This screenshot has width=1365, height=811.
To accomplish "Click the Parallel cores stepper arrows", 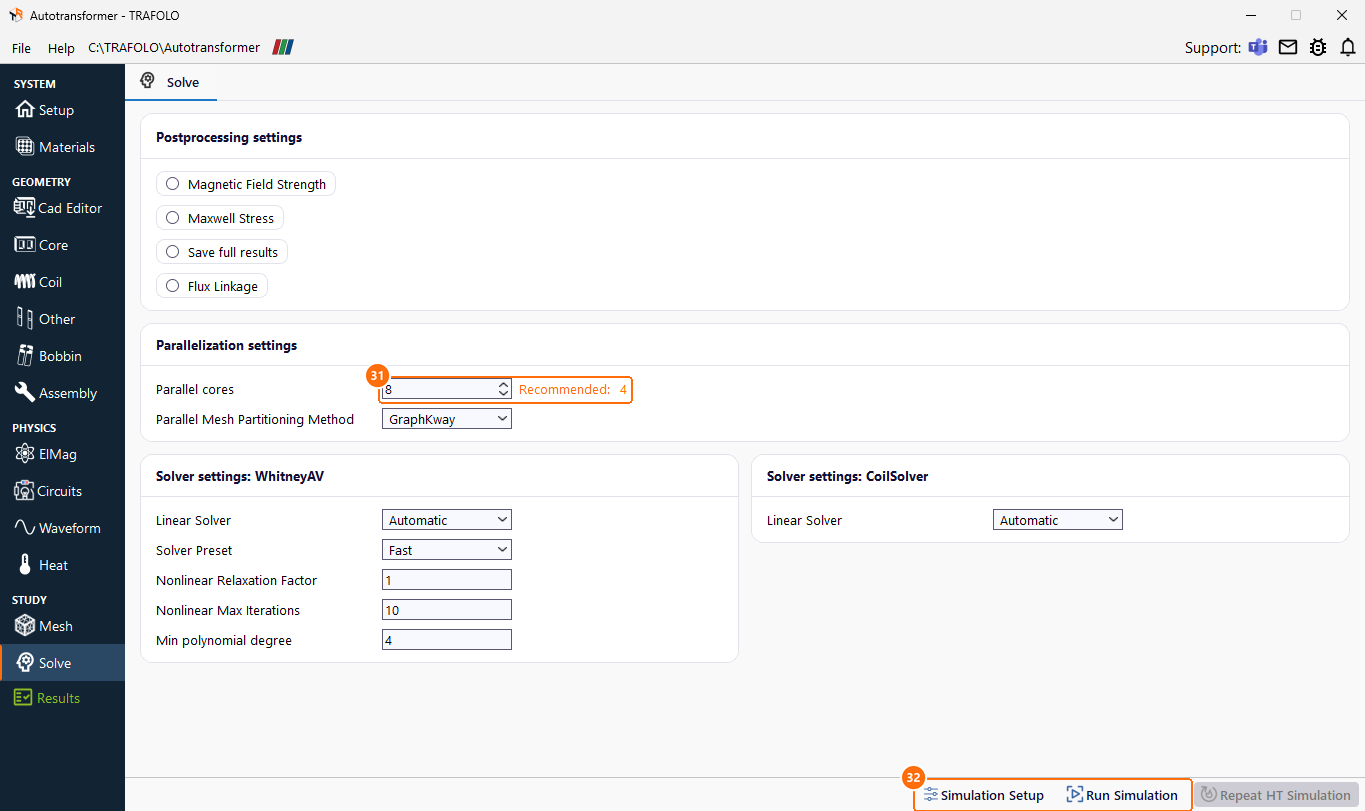I will tap(503, 389).
